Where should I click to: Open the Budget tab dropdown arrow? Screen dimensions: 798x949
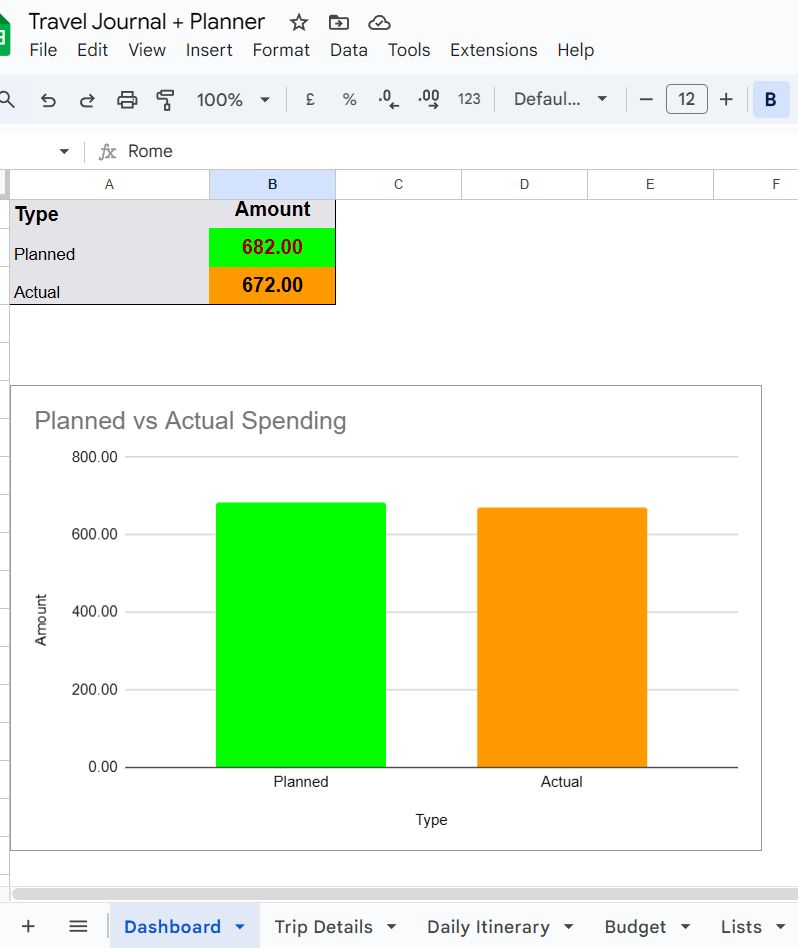[x=685, y=927]
